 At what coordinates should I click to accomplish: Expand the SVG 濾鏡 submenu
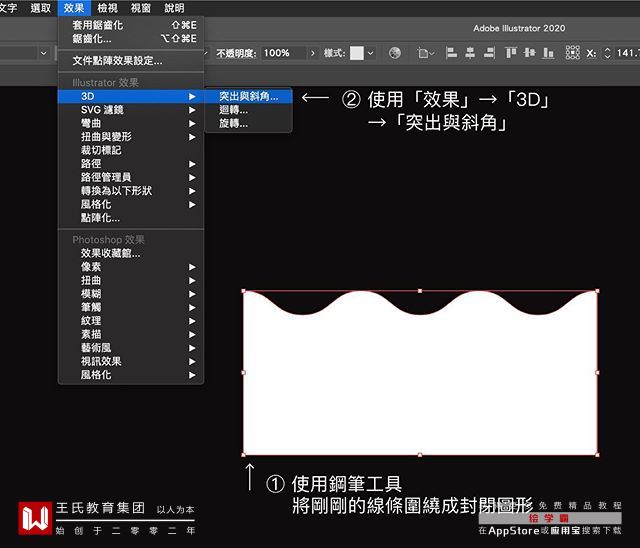(131, 110)
